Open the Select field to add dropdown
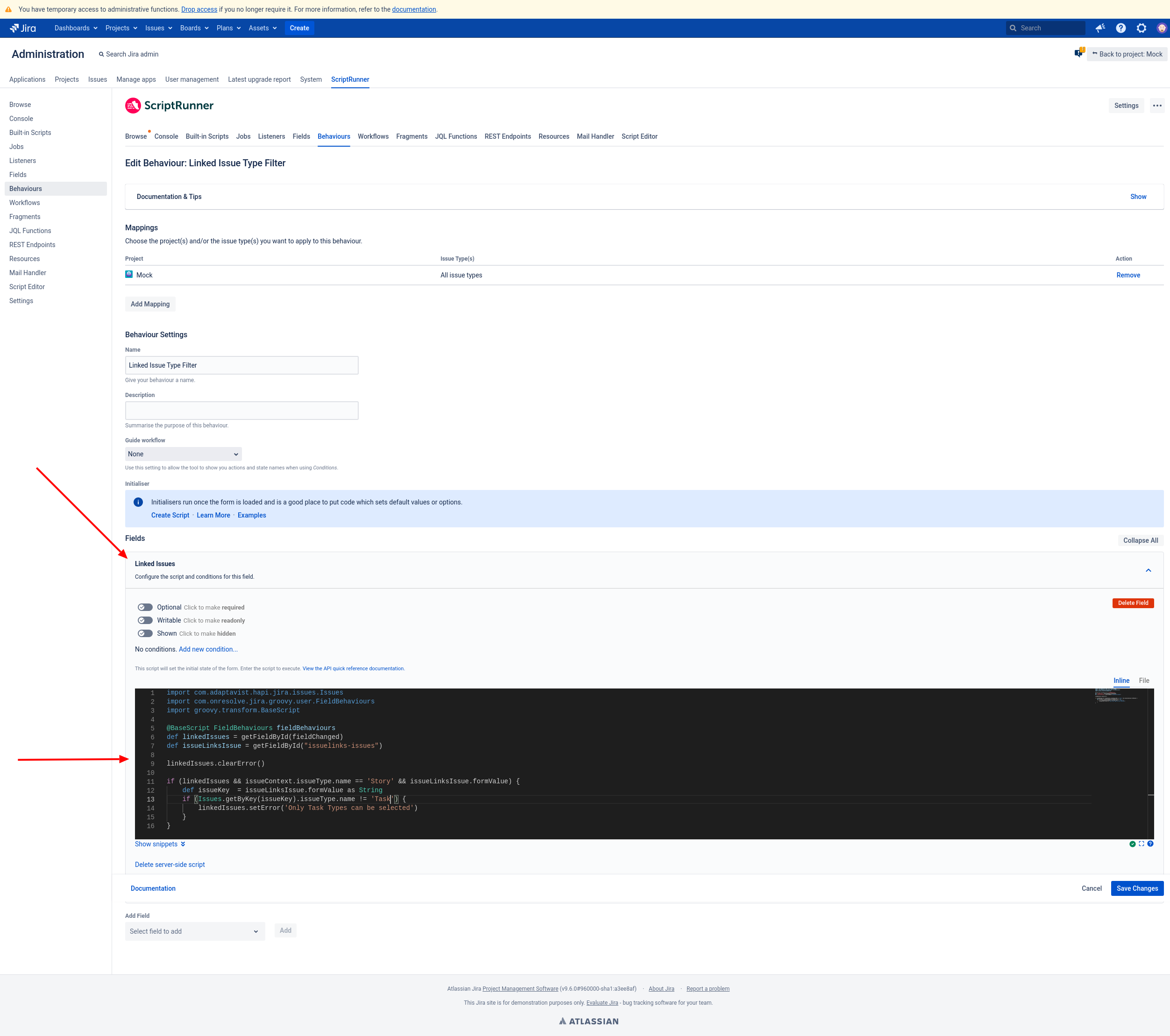The width and height of the screenshot is (1170, 1036). tap(195, 931)
